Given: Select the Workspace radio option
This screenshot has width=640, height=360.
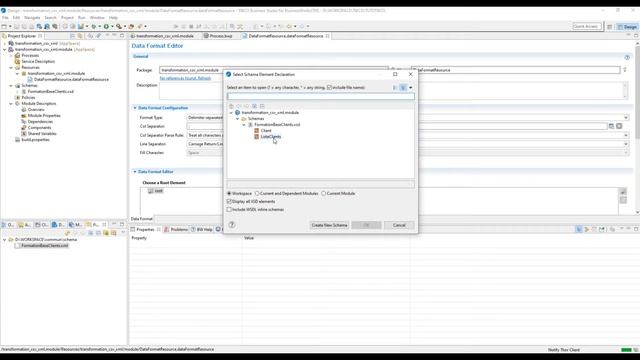Looking at the screenshot, I should coord(229,193).
